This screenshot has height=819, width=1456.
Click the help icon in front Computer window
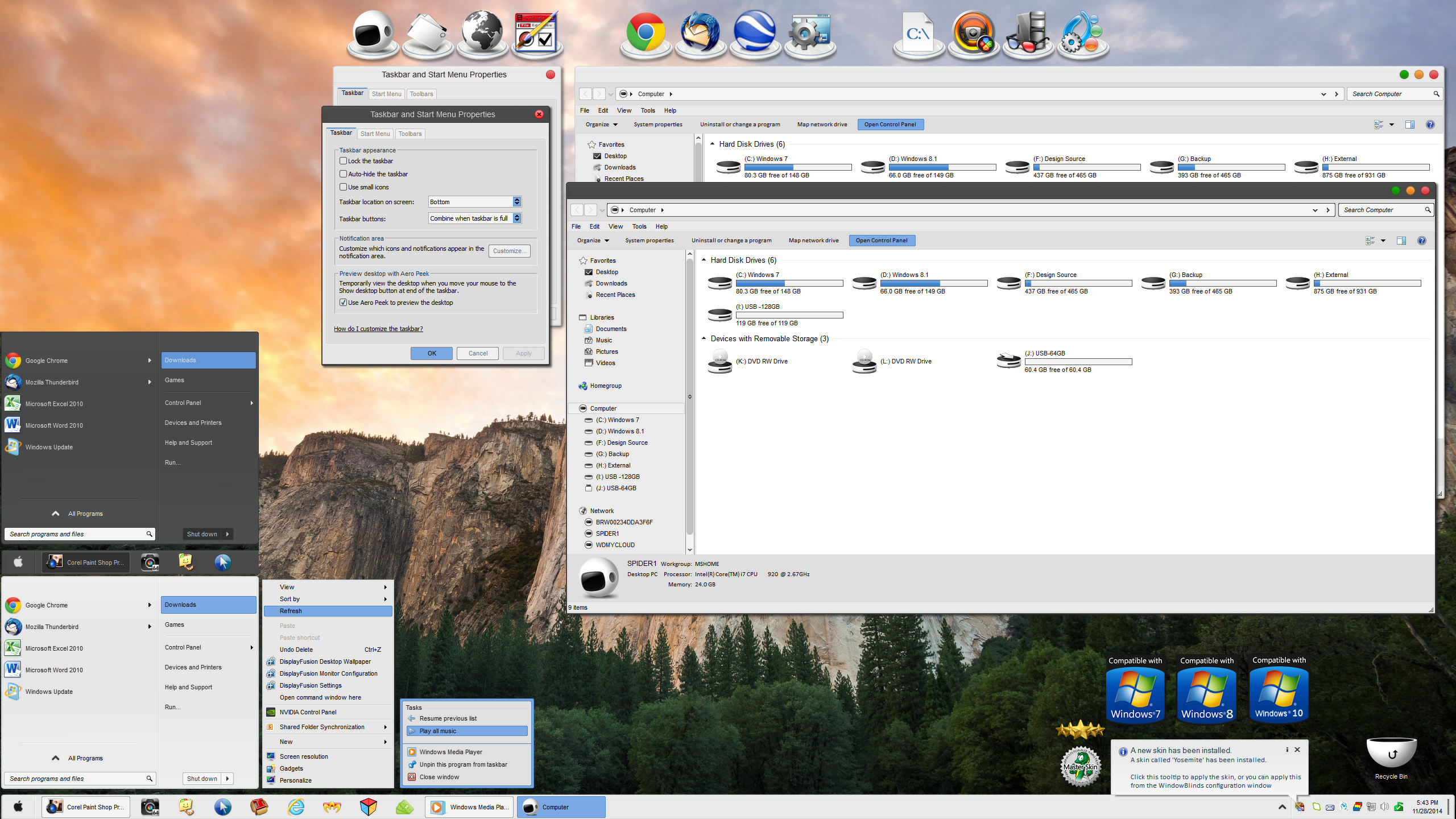(x=1421, y=241)
